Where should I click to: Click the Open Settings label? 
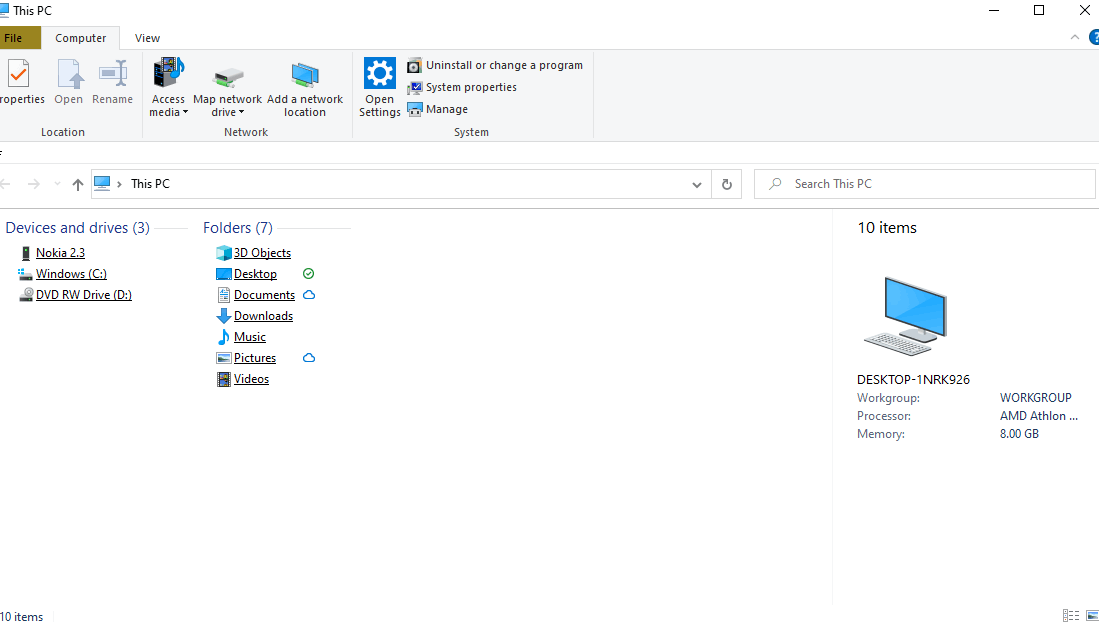tap(379, 106)
